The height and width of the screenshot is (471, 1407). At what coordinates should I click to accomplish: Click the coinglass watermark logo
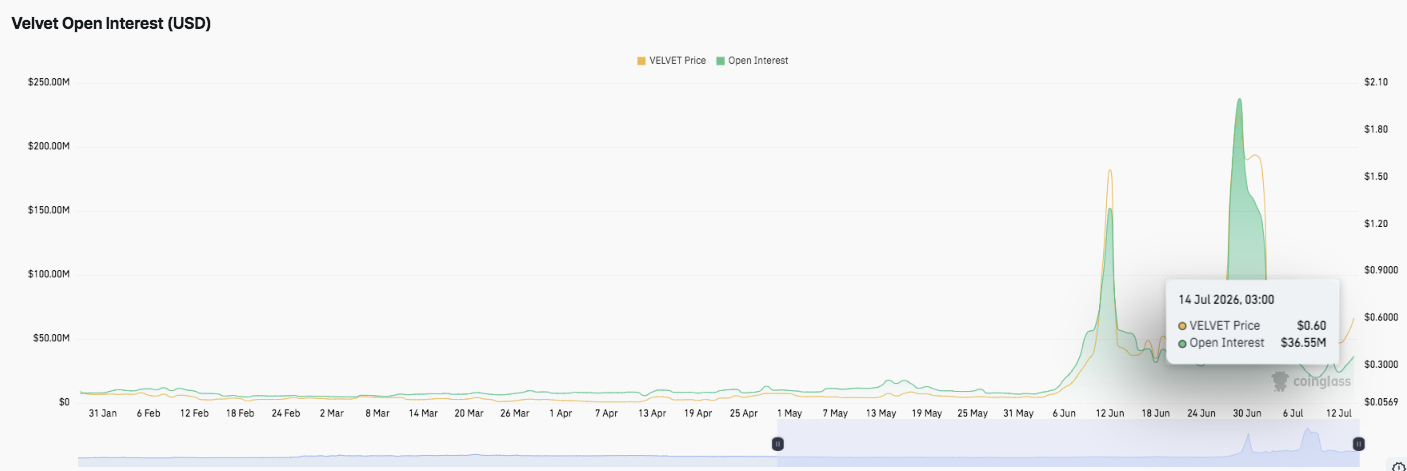click(1311, 380)
